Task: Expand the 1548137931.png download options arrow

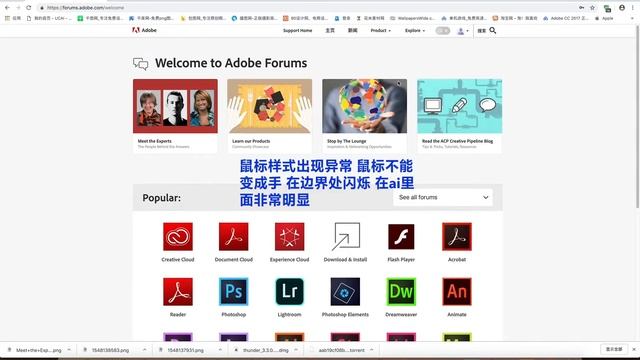Action: (x=220, y=350)
